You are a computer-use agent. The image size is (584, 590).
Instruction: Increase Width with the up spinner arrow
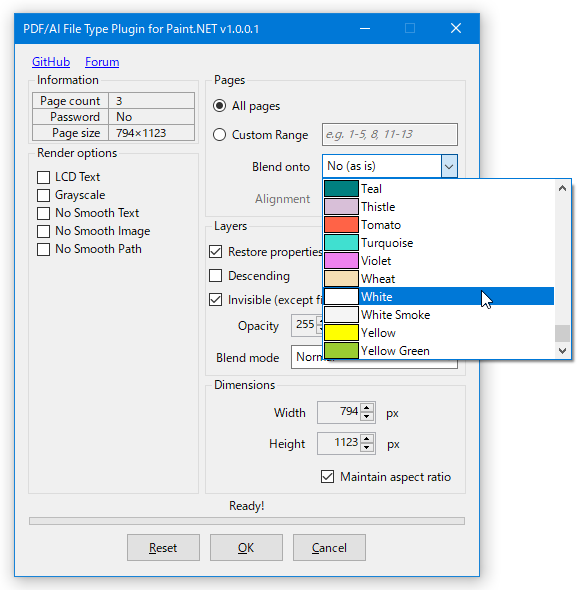(367, 408)
